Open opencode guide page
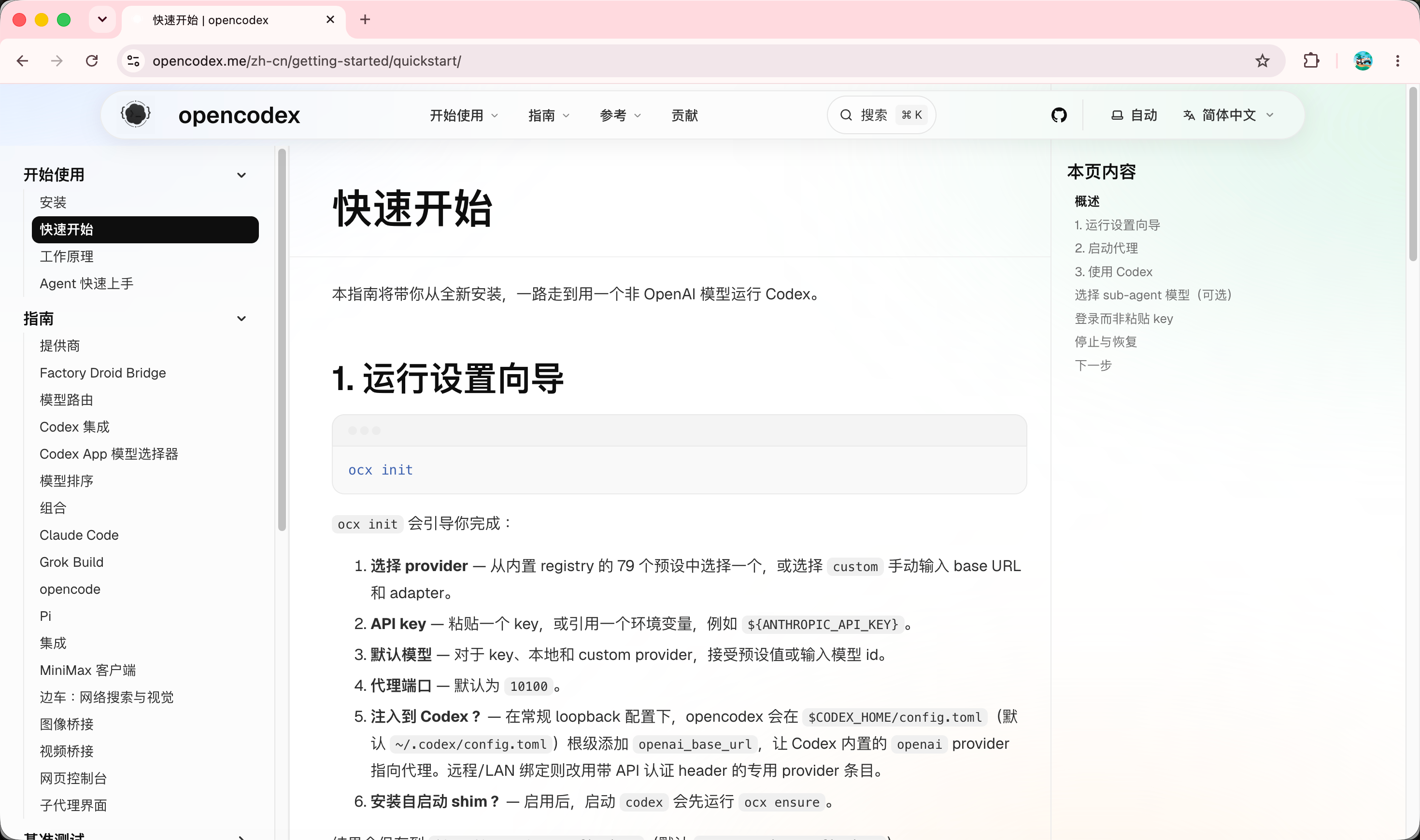Screen dimensions: 1420x840 (x=70, y=589)
